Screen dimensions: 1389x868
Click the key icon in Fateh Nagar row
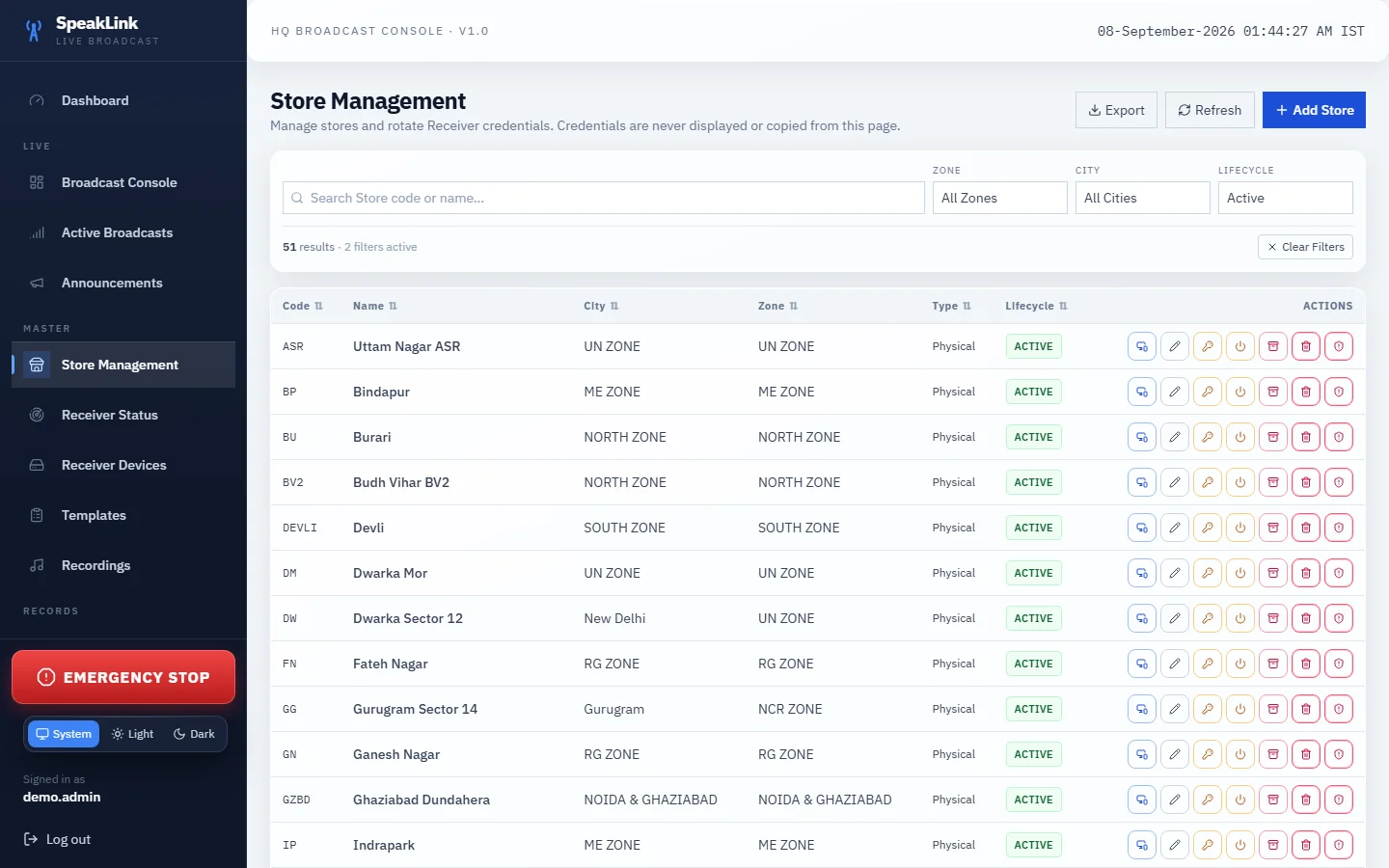1208,664
